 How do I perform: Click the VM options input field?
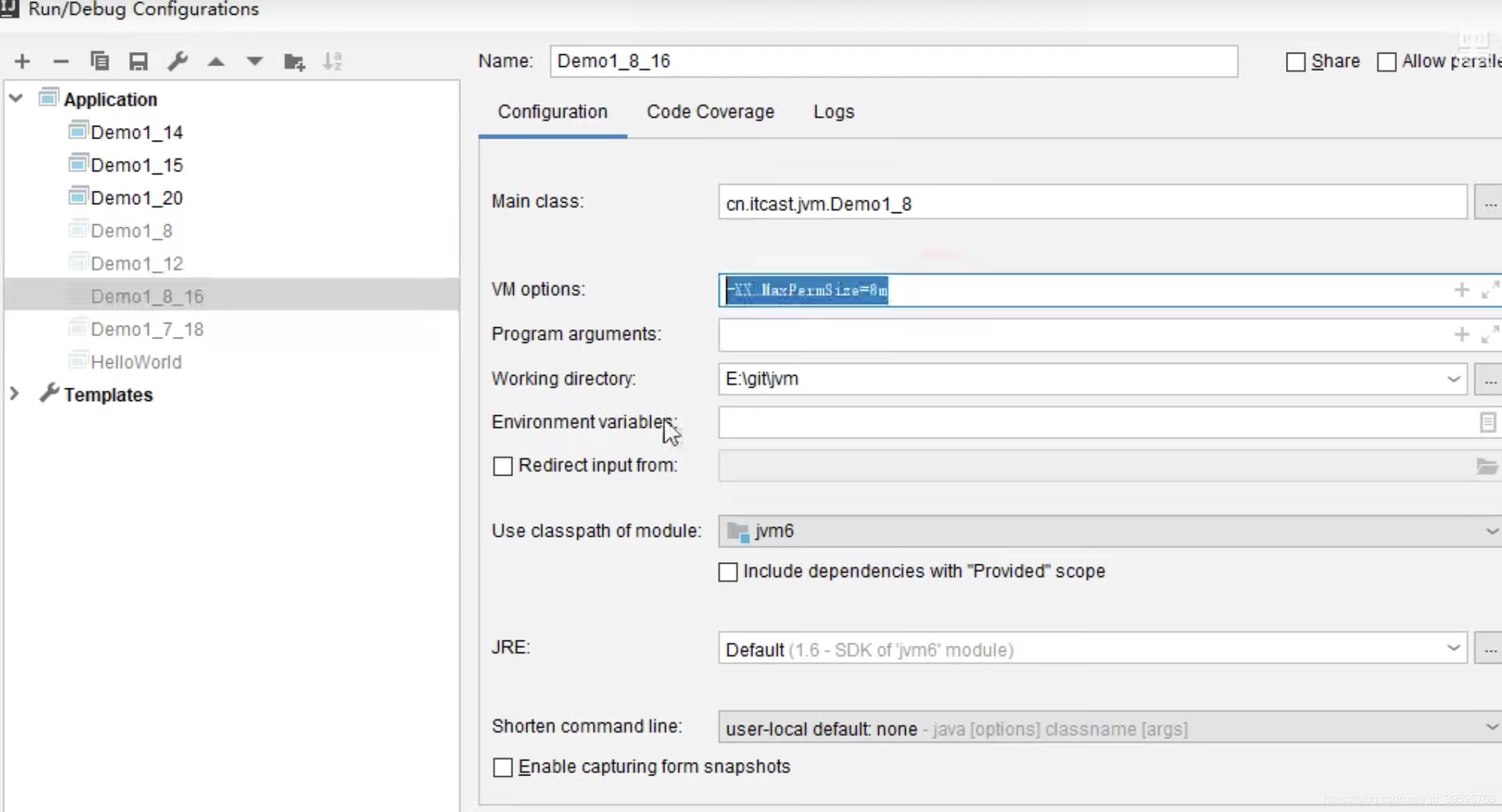coord(1085,289)
